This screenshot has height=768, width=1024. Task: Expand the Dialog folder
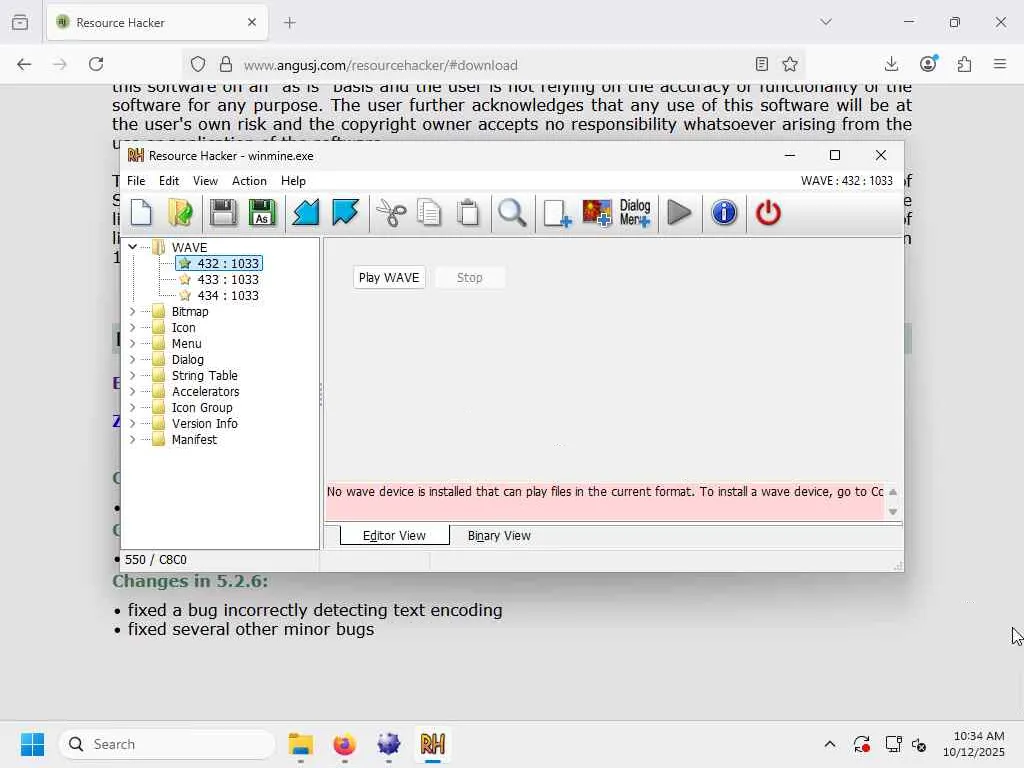(x=133, y=359)
